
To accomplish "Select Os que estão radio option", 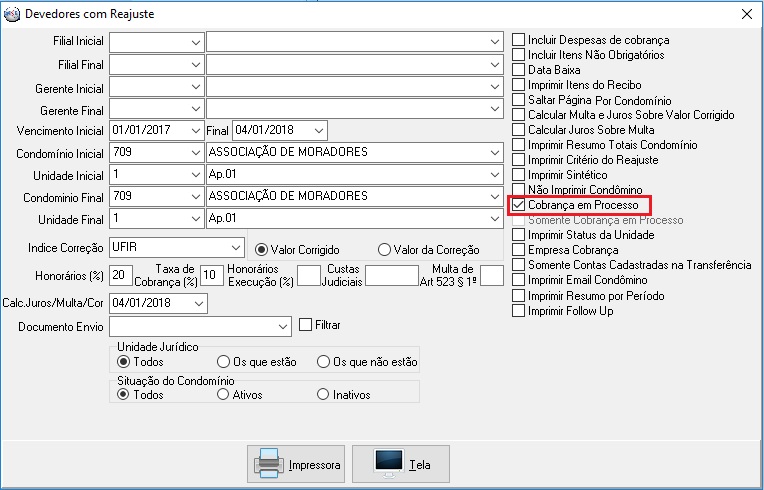I will tap(223, 361).
